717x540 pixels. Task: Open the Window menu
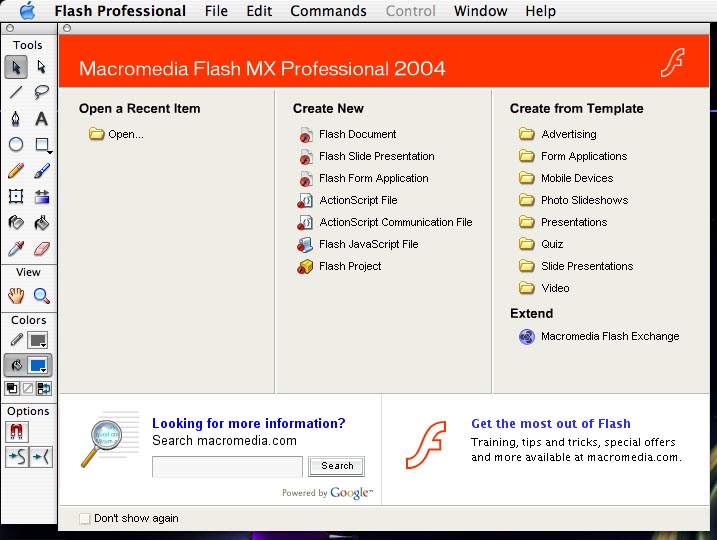pos(481,11)
